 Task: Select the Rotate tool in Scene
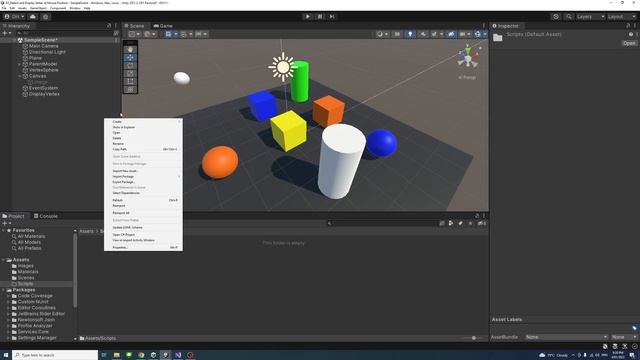coord(130,66)
